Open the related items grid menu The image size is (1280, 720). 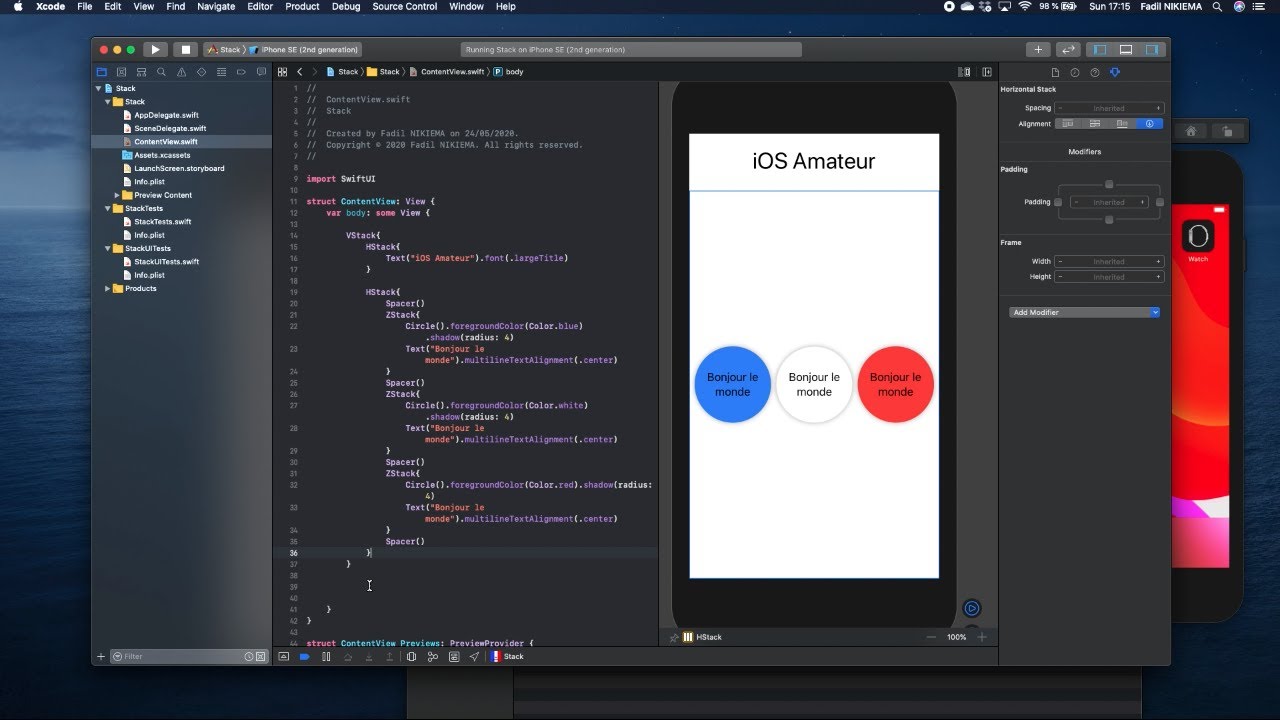click(x=283, y=72)
